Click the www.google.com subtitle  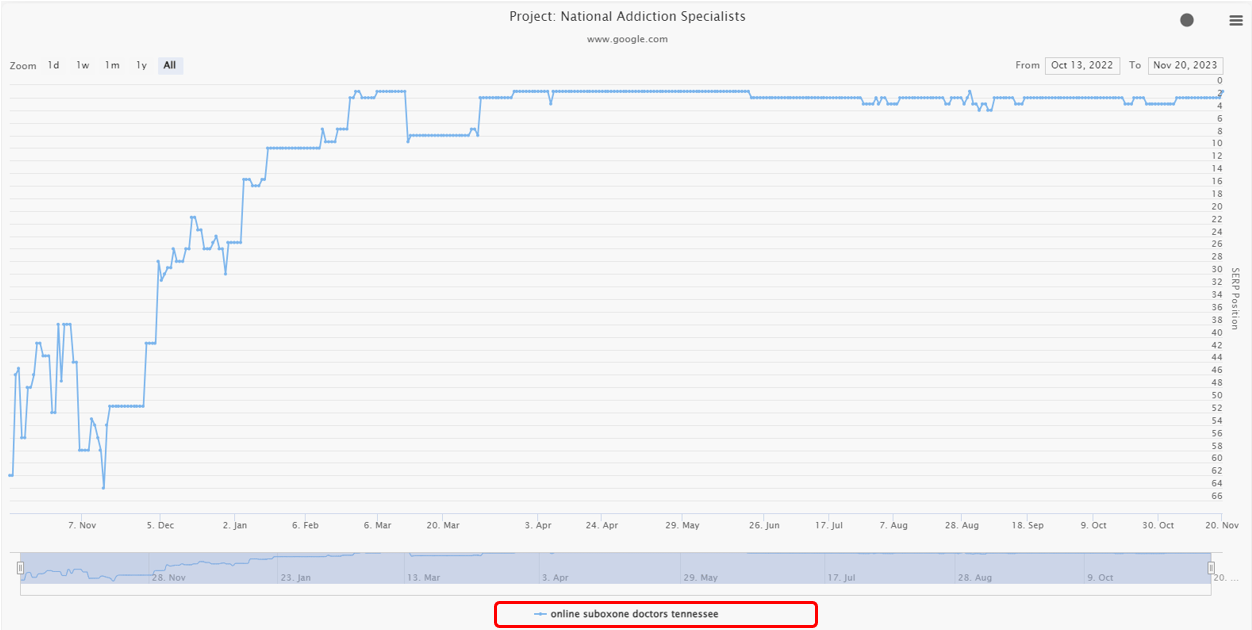627,40
